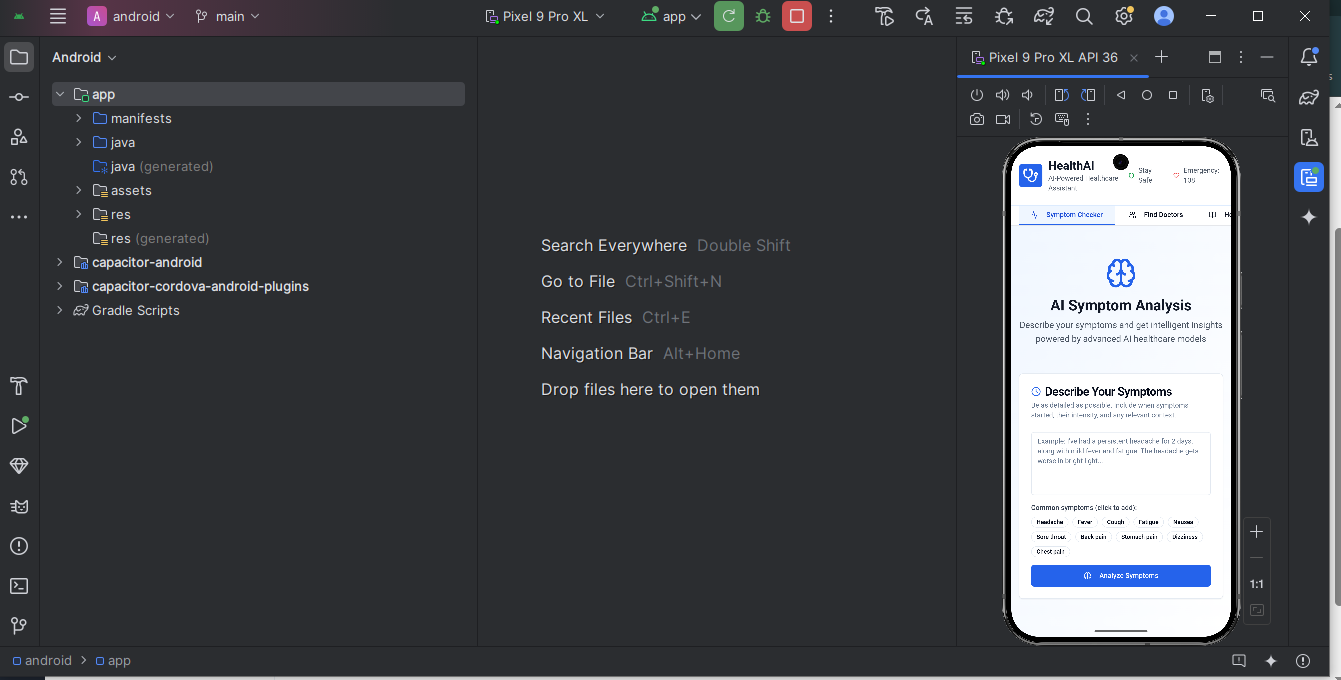Open the Gradle elephant tool window

click(x=1309, y=97)
